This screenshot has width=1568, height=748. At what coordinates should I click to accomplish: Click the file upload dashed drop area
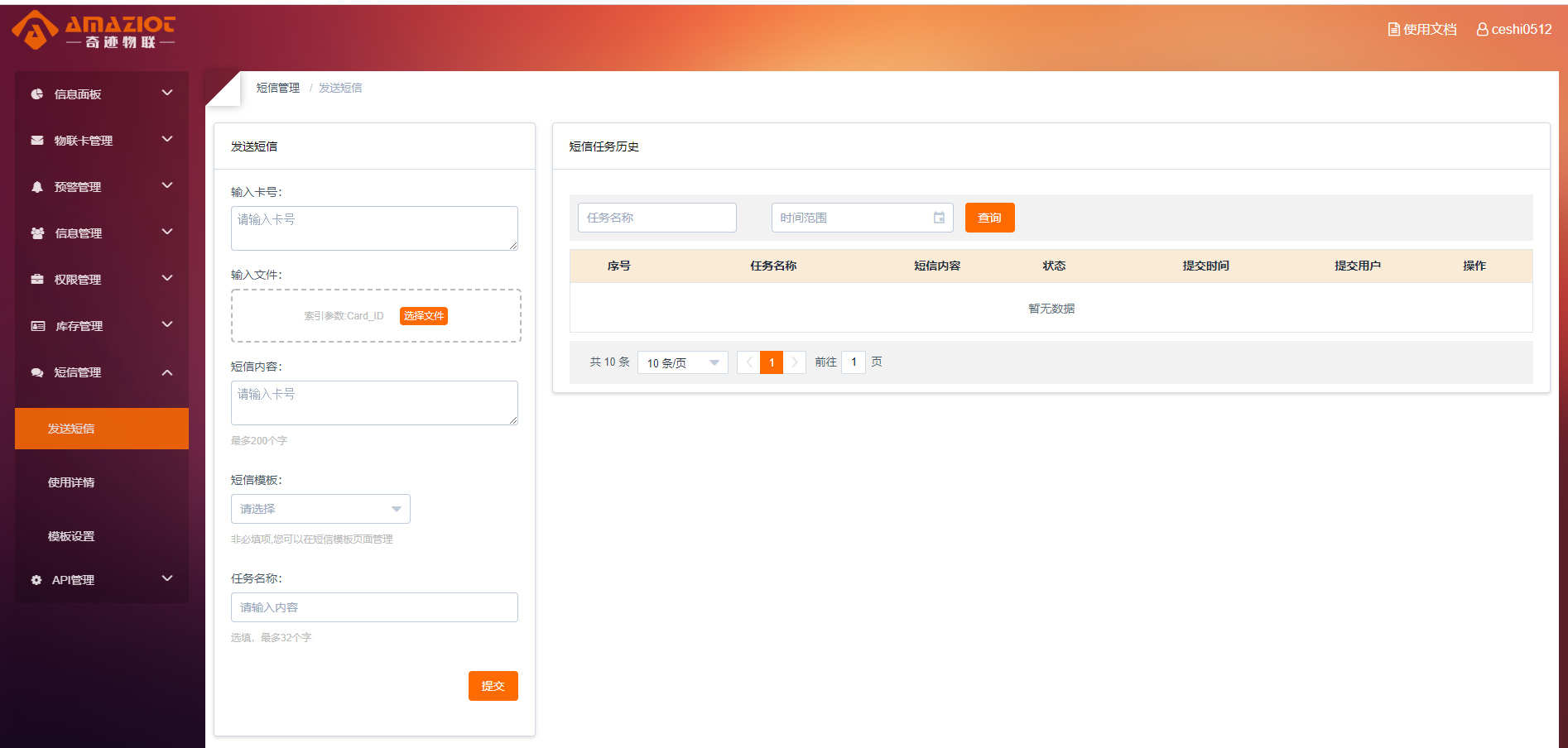pyautogui.click(x=376, y=315)
